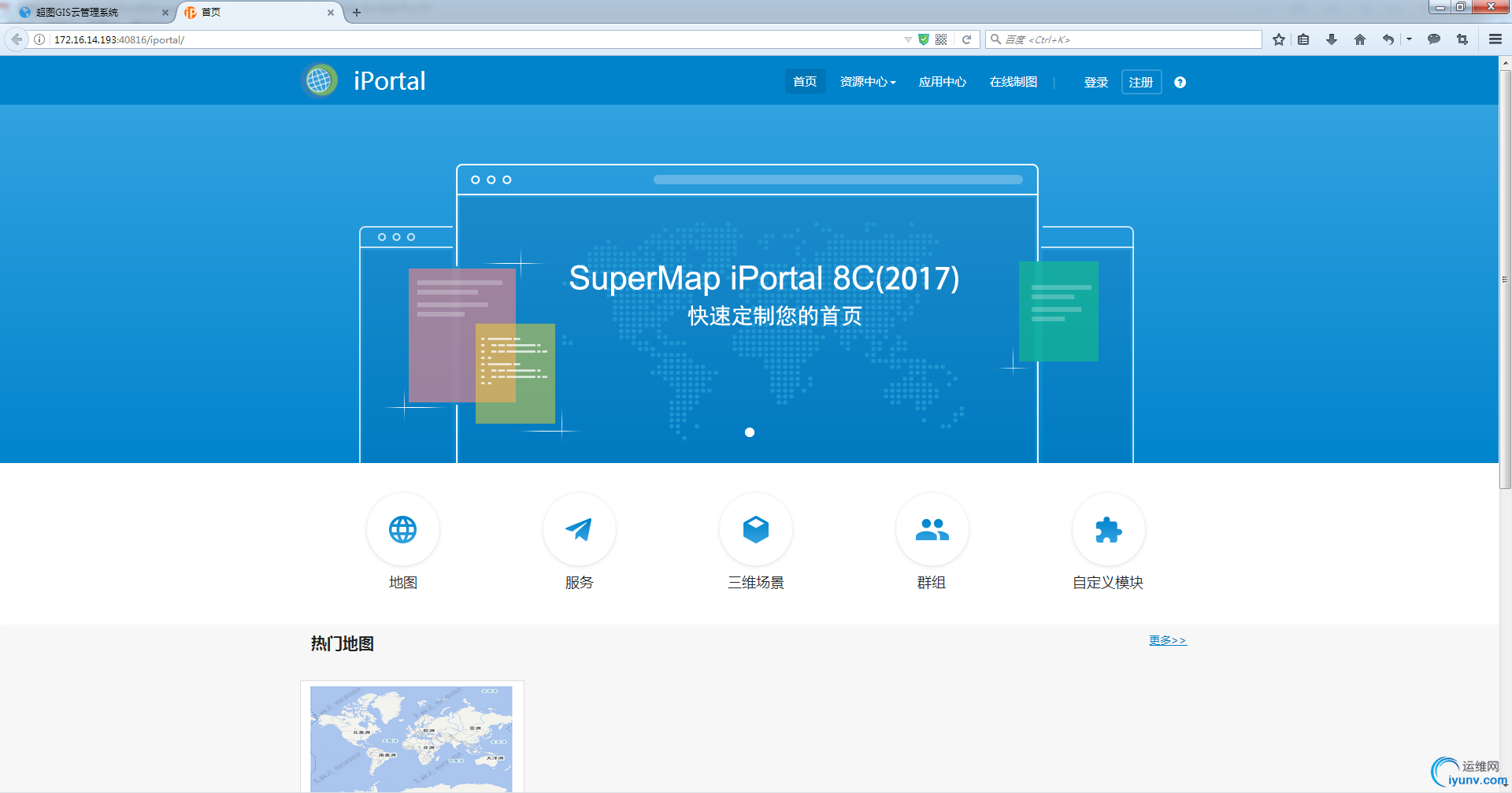Click the 群组 label text
The width and height of the screenshot is (1512, 793).
pyautogui.click(x=932, y=582)
